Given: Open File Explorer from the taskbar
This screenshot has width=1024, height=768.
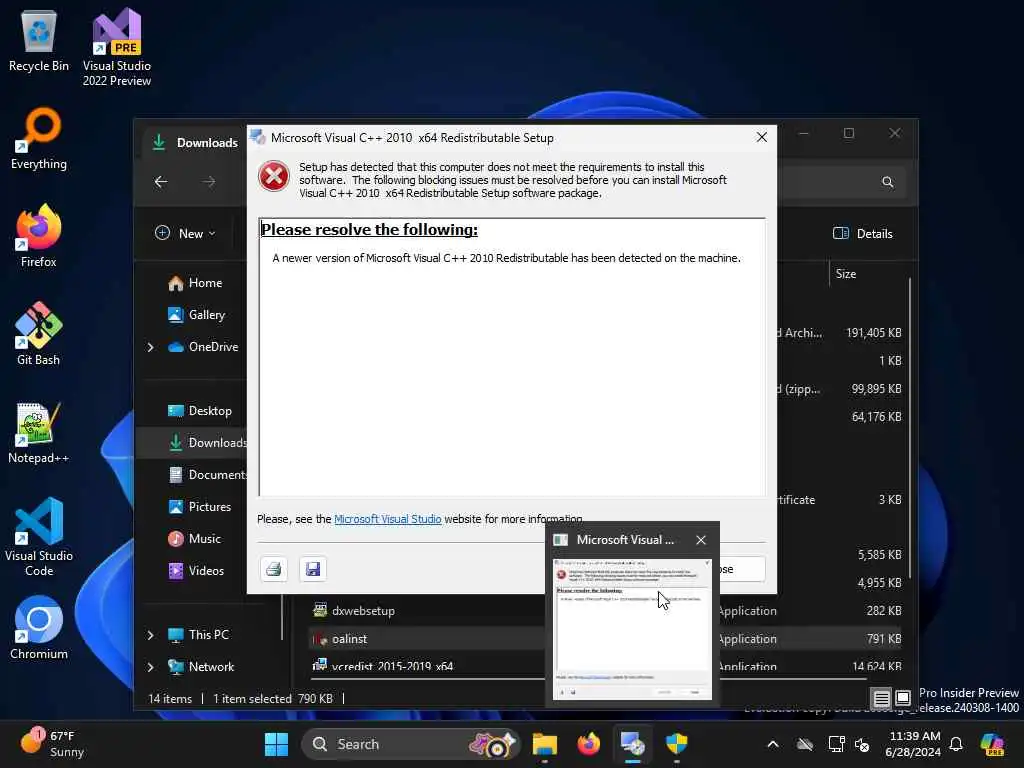Looking at the screenshot, I should 545,744.
